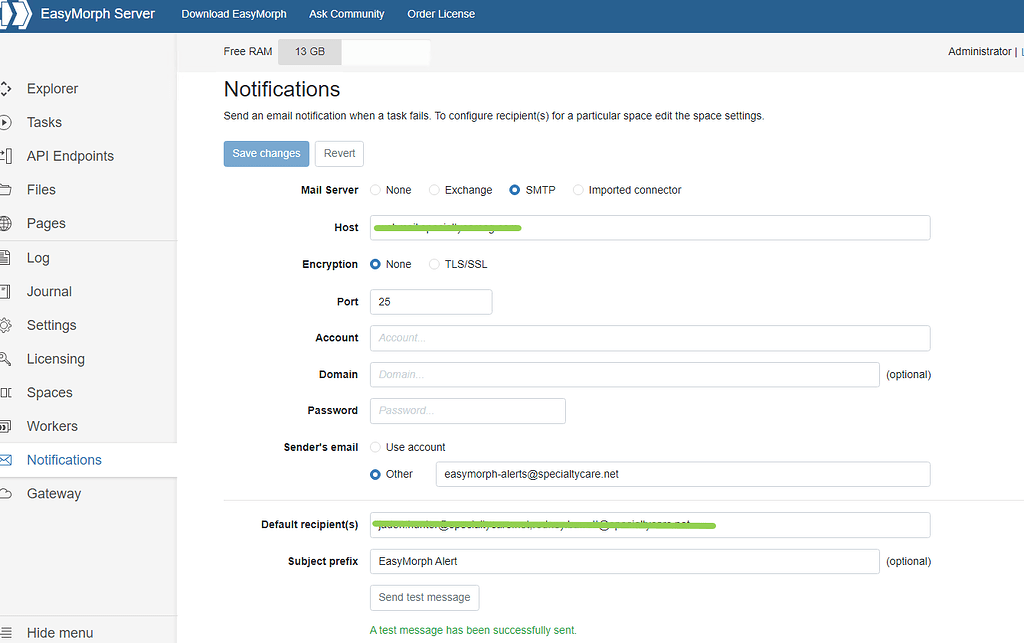Open the Journal section
This screenshot has width=1024, height=643.
[49, 291]
